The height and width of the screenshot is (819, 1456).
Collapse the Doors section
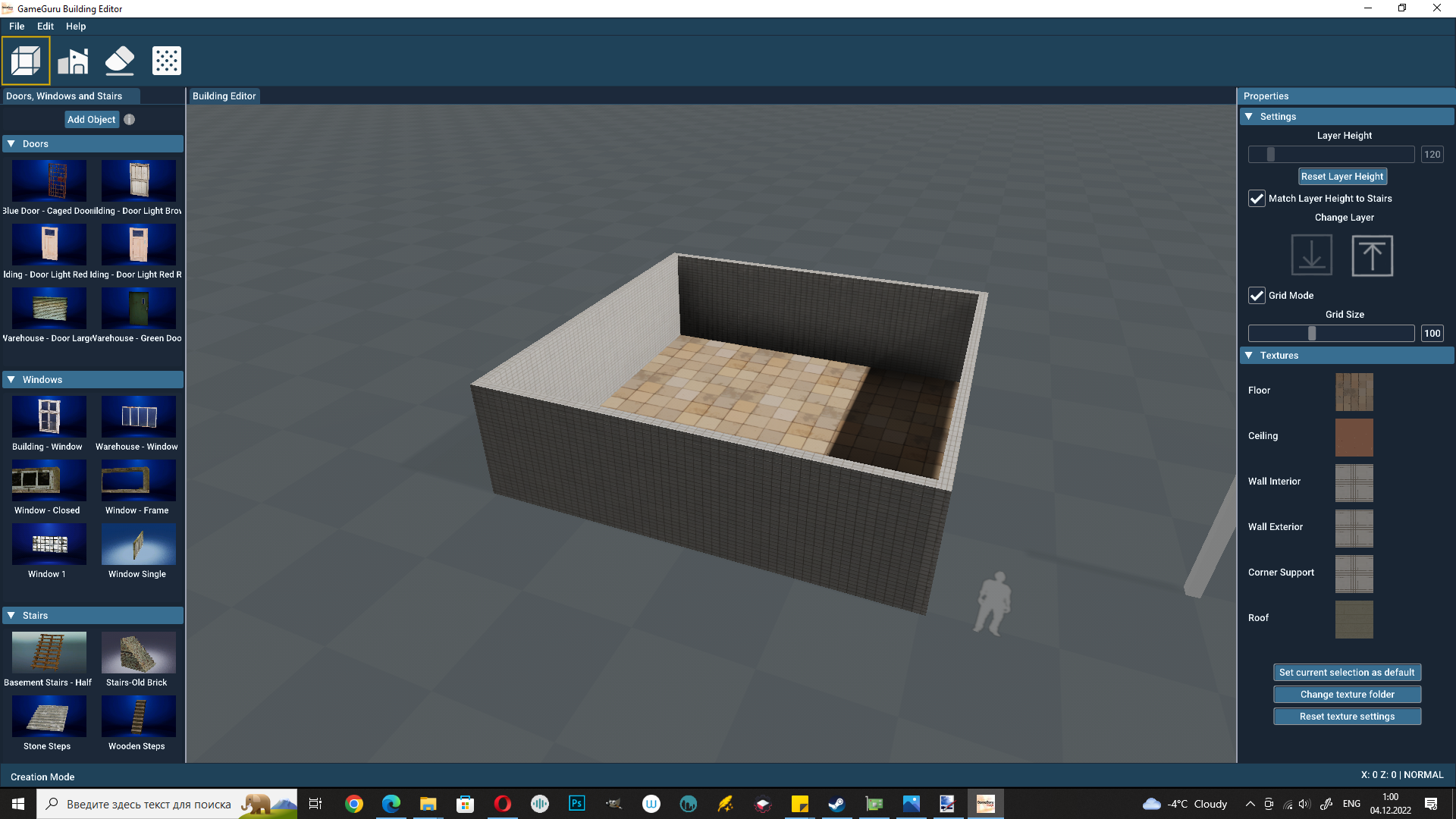pos(11,143)
